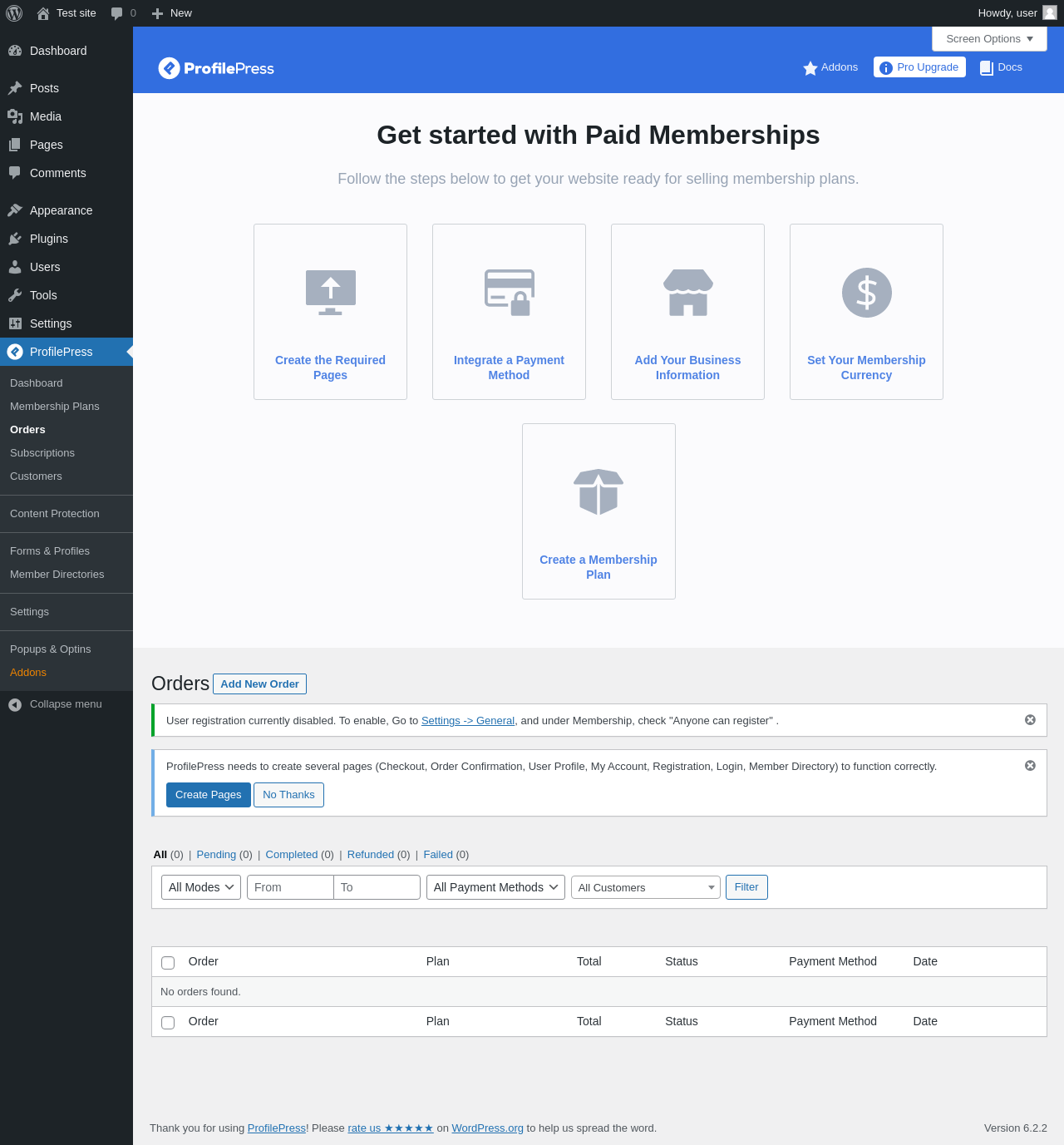Open Addons via the star icon
This screenshot has height=1145, width=1064.
click(x=810, y=68)
